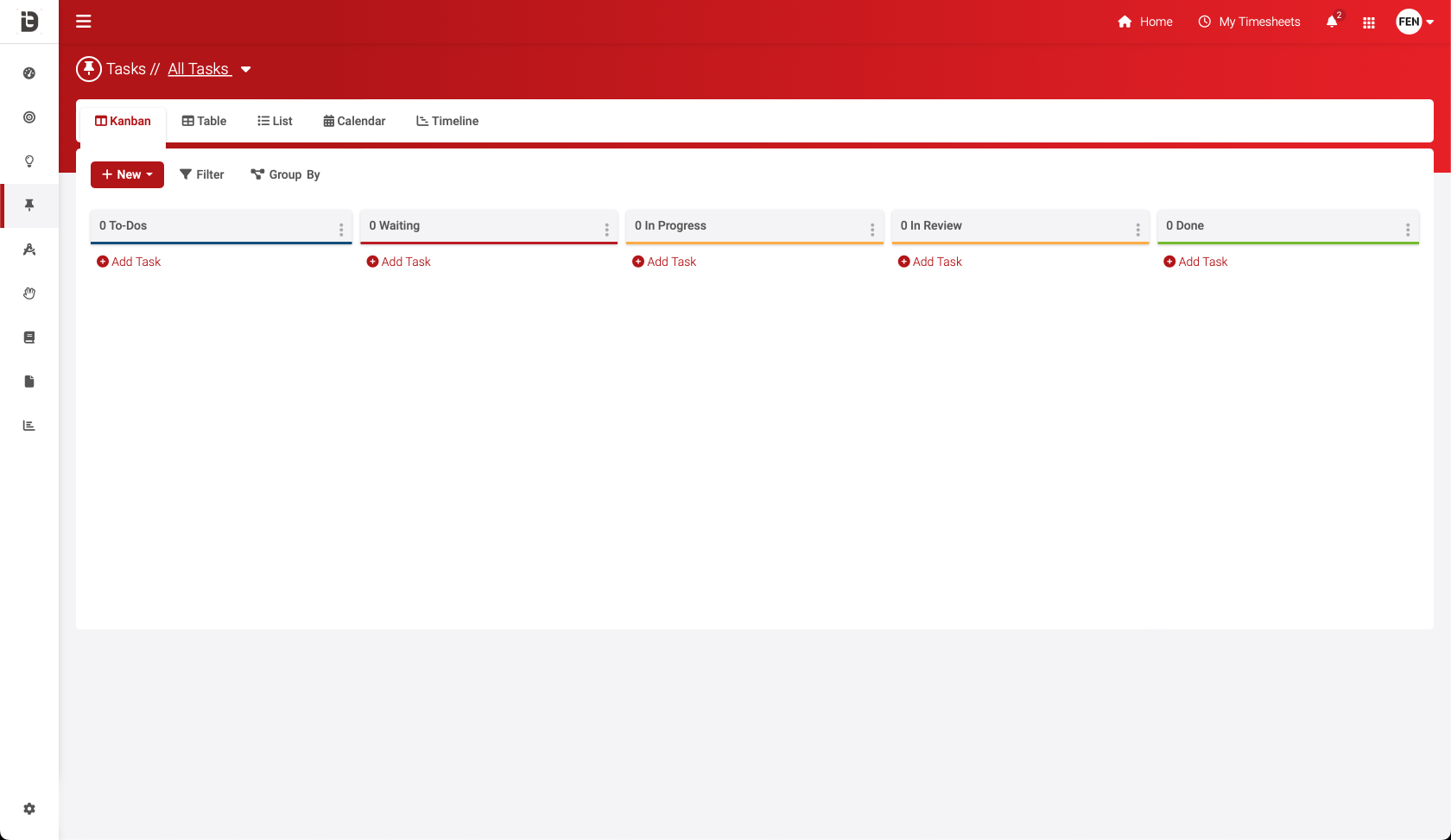Screen dimensions: 1451x840
Task: Go to Home in the header
Action: (x=1145, y=22)
